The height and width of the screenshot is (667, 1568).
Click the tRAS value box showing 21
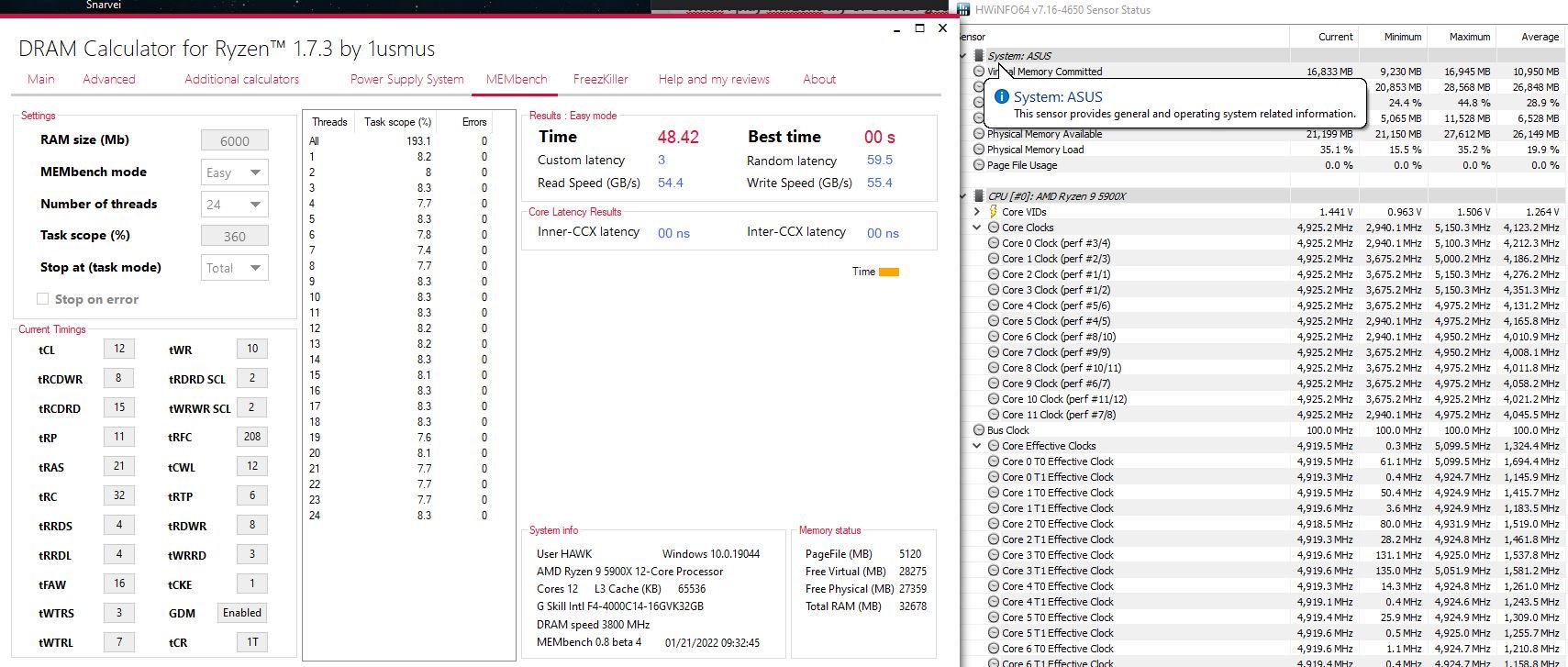[x=119, y=466]
